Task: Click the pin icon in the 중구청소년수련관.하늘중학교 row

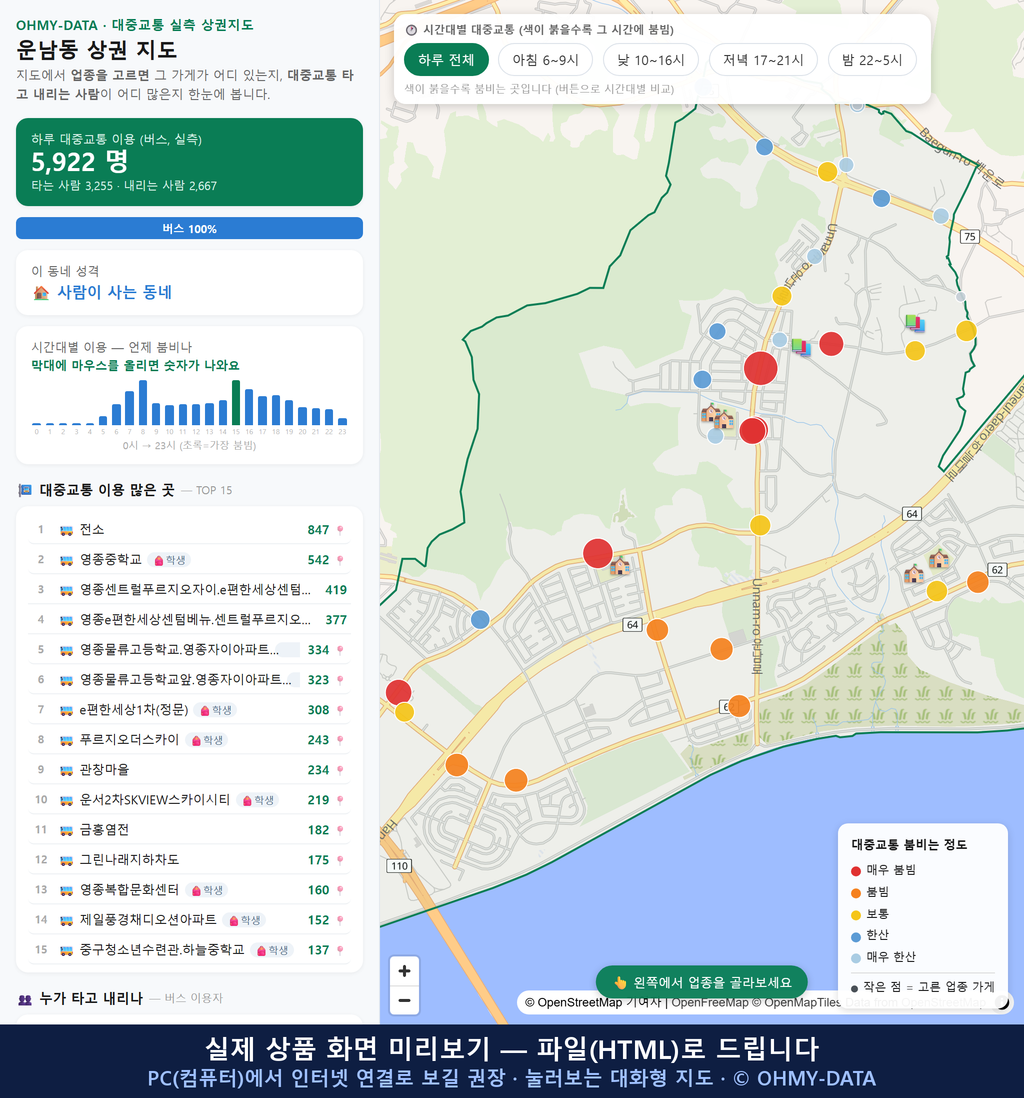Action: (x=340, y=950)
